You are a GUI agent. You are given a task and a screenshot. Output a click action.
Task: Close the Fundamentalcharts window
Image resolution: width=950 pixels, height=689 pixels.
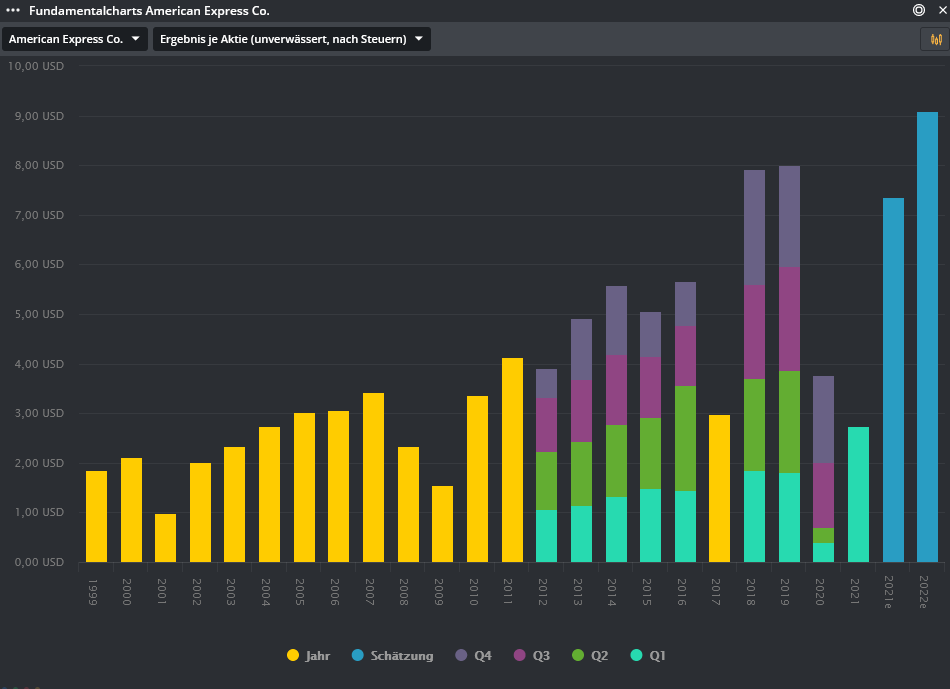tap(943, 10)
